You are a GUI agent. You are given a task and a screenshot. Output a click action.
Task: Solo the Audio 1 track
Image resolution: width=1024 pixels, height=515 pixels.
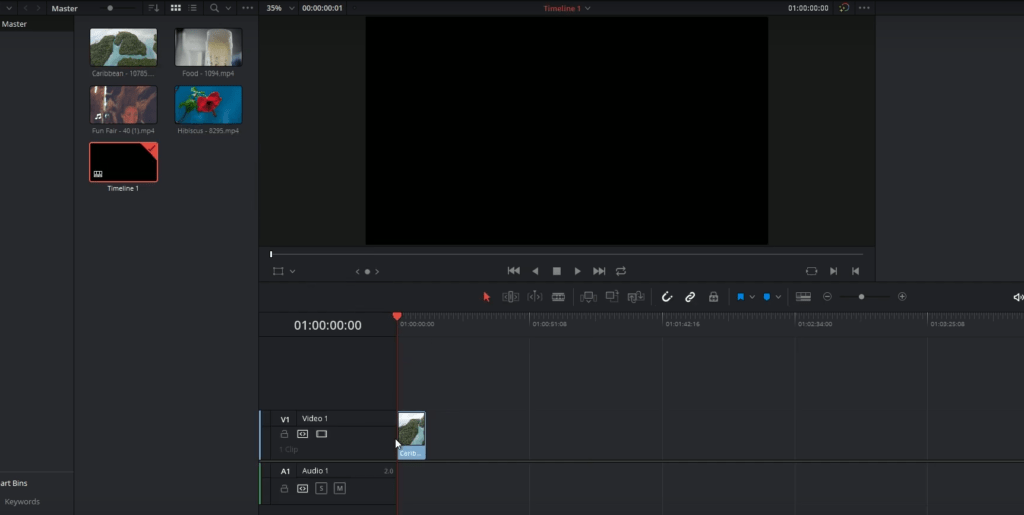(321, 488)
